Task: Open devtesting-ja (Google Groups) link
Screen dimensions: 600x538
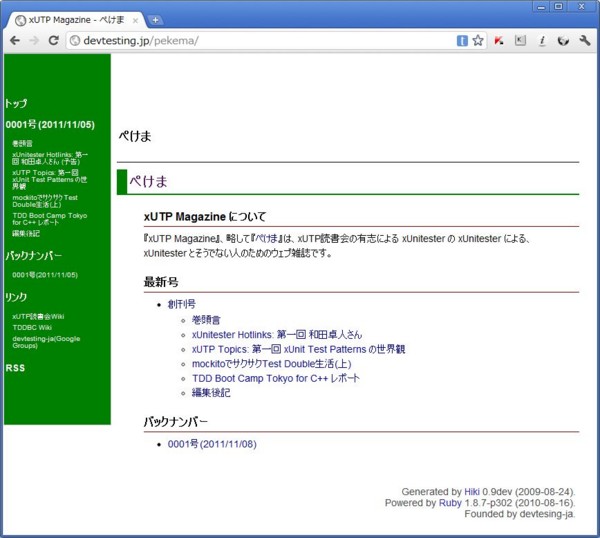Action: tap(46, 342)
